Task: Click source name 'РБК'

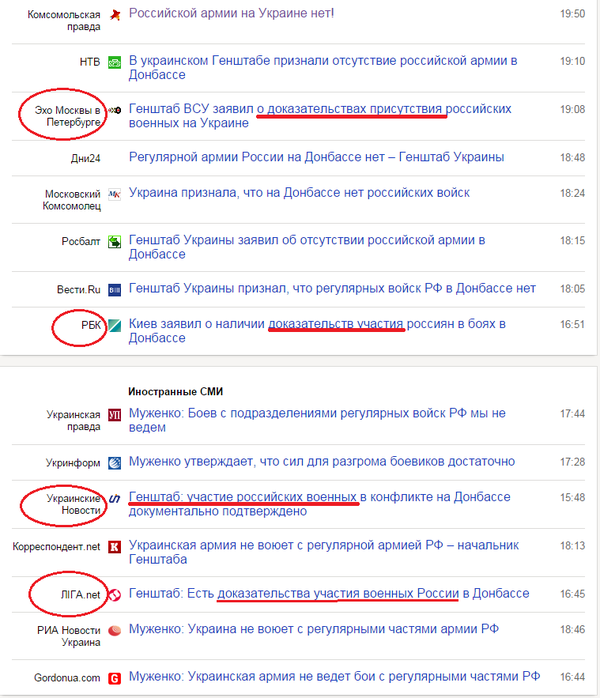Action: click(x=91, y=325)
